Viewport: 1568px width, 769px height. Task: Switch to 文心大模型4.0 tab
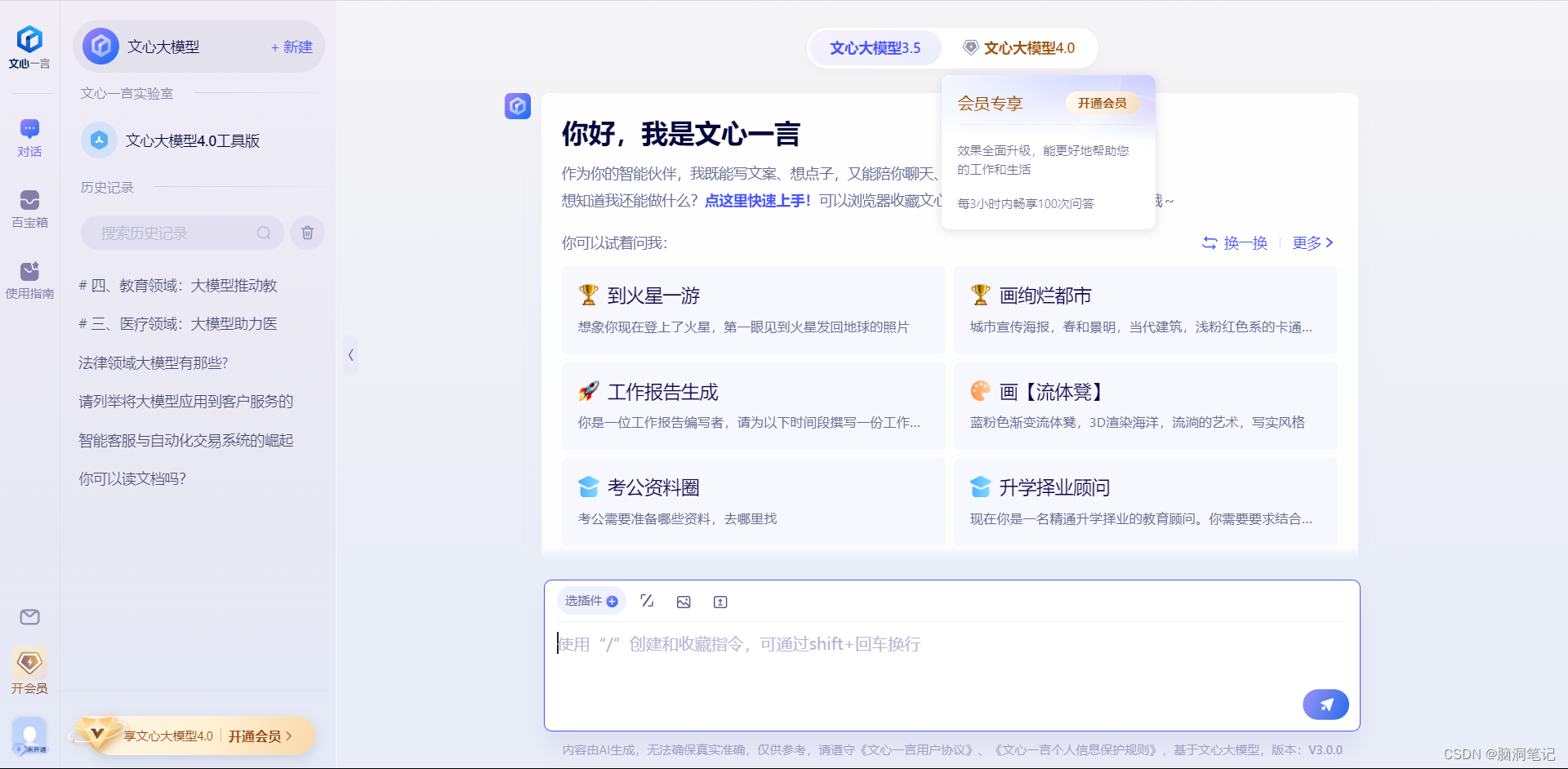point(1019,48)
